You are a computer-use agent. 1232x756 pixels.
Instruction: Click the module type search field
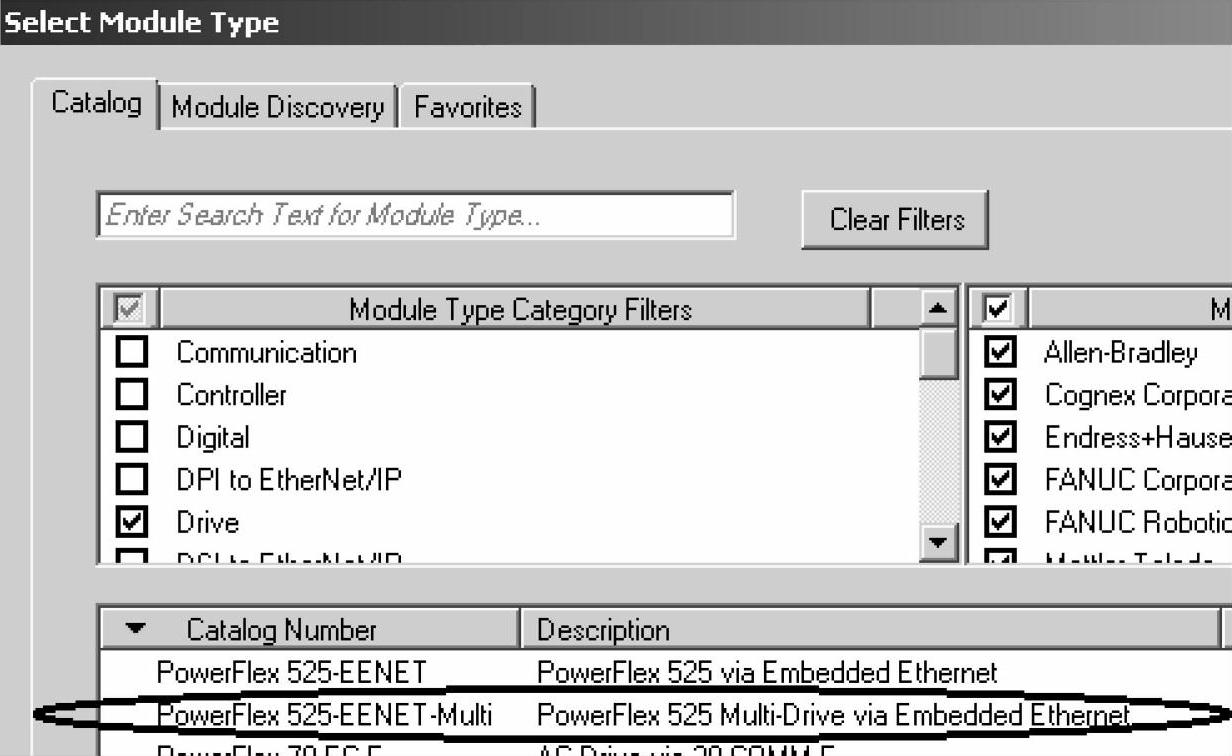point(415,215)
